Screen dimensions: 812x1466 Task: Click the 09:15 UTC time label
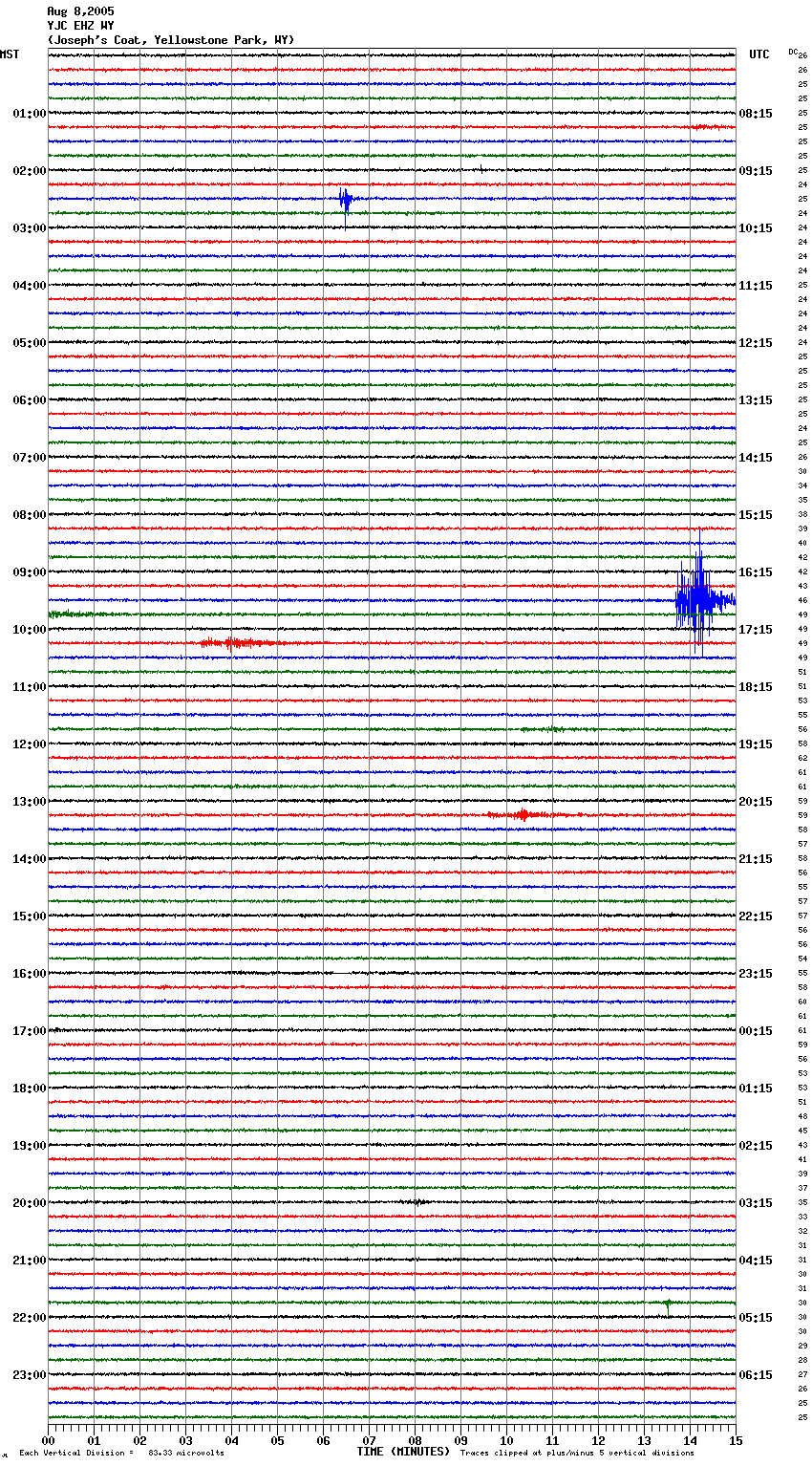pyautogui.click(x=756, y=171)
